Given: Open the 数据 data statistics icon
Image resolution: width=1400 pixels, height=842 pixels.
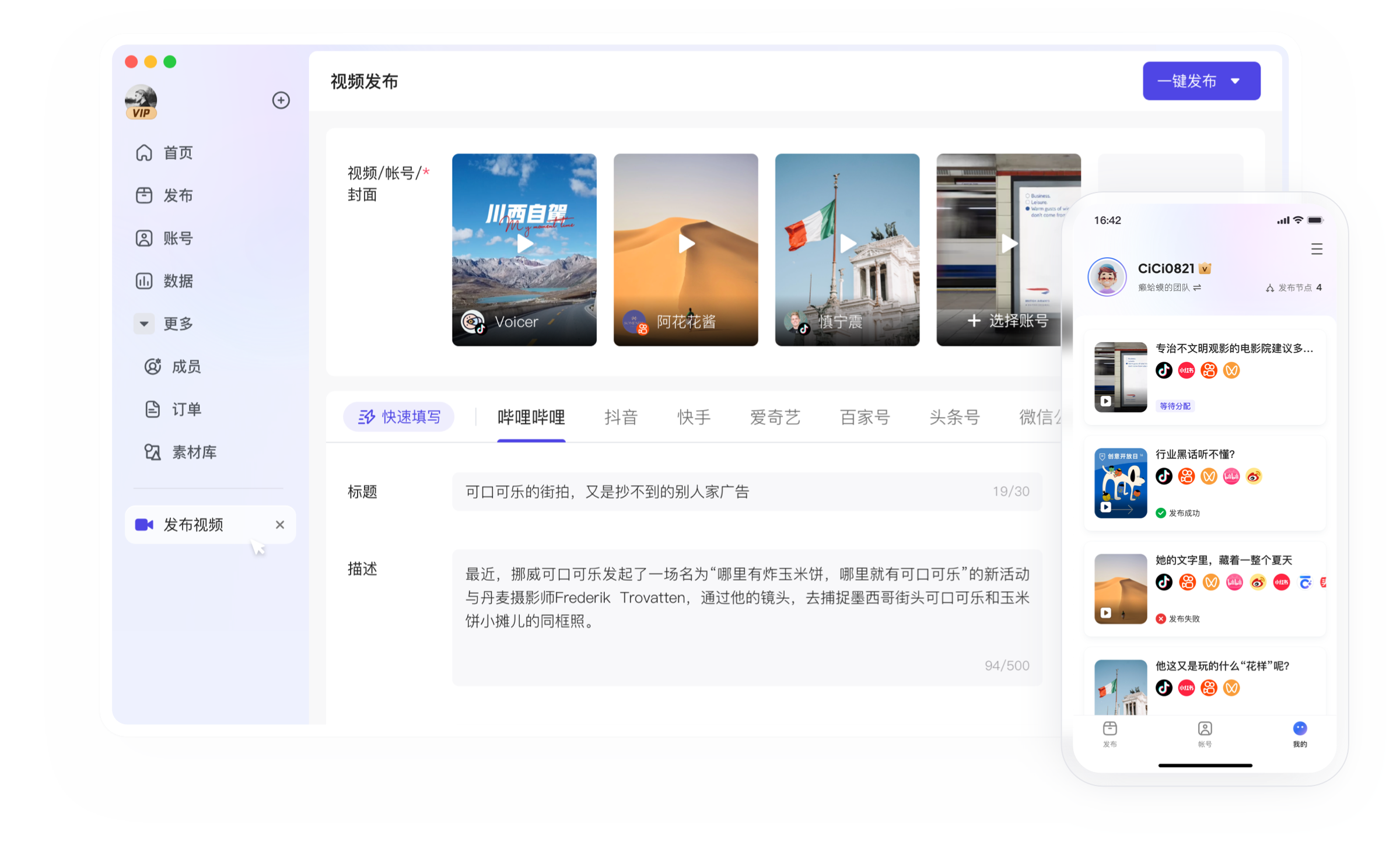Looking at the screenshot, I should (x=144, y=281).
